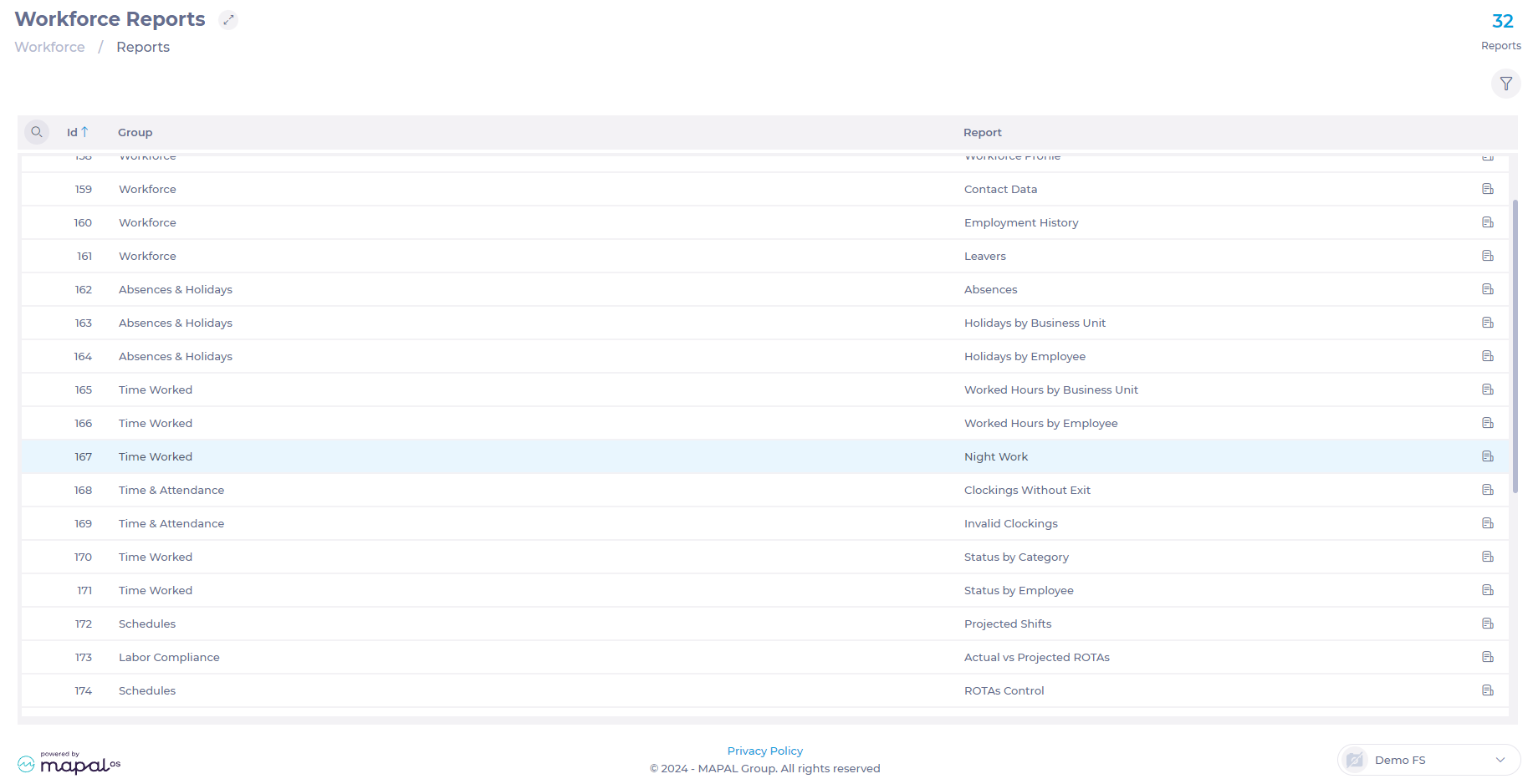Open report icon for Leavers row
Viewport: 1533px width, 784px height.
(x=1487, y=256)
